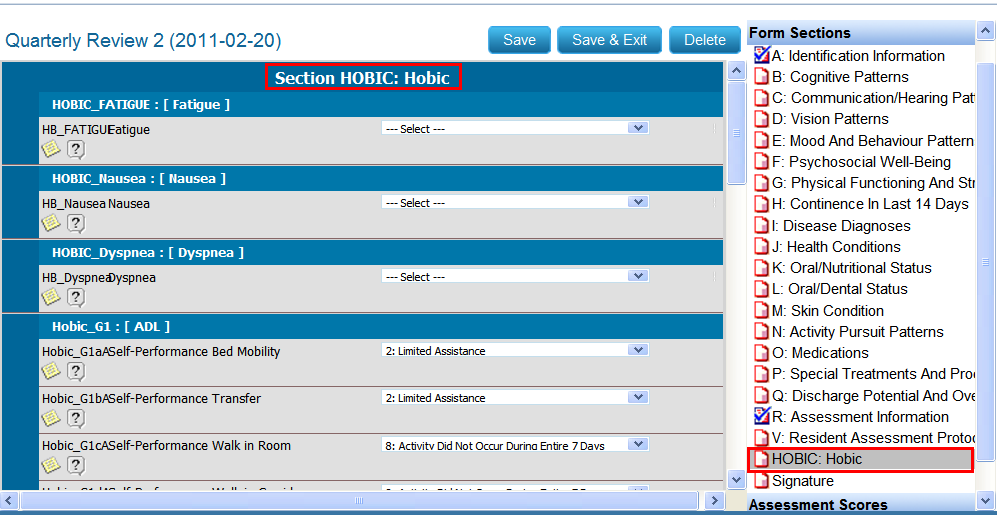Open note icon for Self-Performance Walk in Room
Image resolution: width=997 pixels, height=515 pixels.
[x=51, y=465]
